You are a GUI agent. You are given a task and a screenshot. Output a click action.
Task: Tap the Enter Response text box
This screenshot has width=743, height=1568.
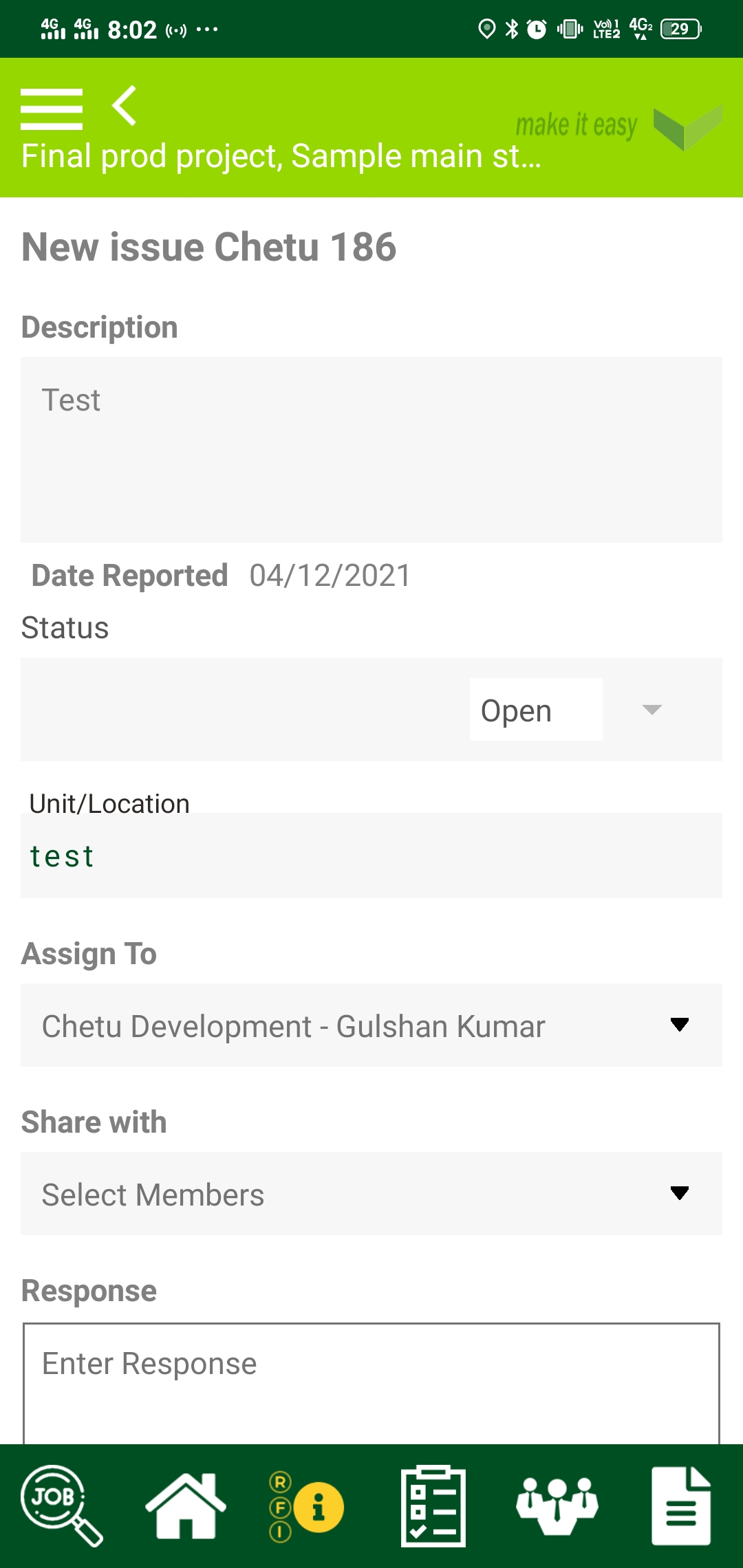[x=371, y=1382]
